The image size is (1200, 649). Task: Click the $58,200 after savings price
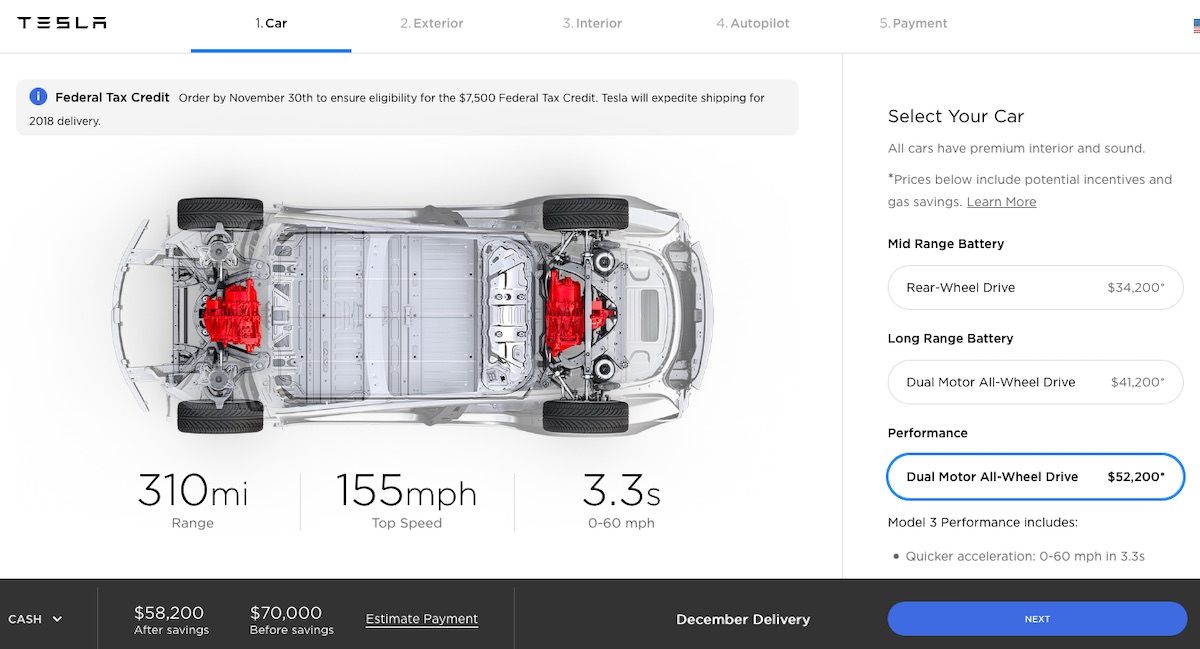coord(170,614)
